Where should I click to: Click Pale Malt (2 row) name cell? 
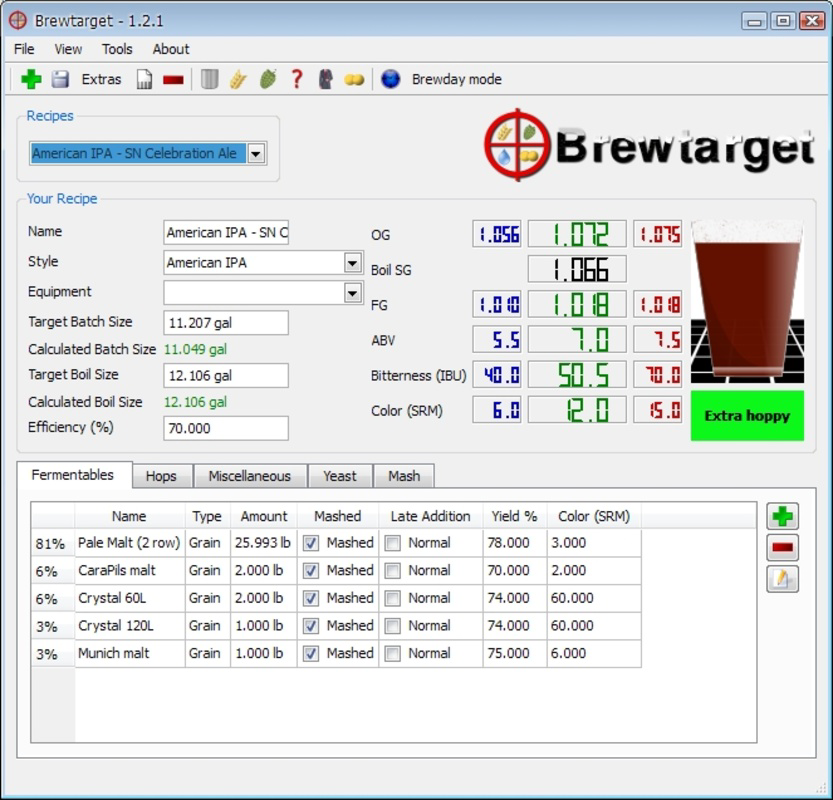click(130, 543)
